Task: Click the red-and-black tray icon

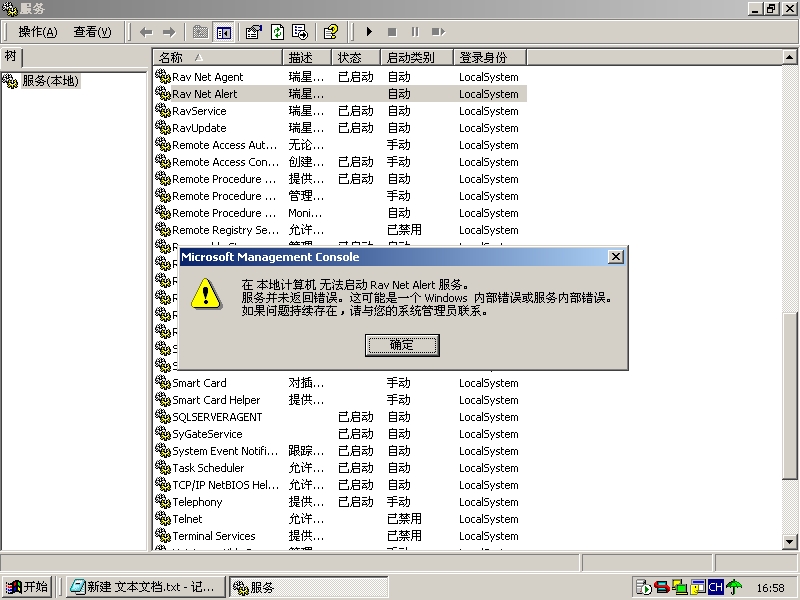Action: (662, 587)
